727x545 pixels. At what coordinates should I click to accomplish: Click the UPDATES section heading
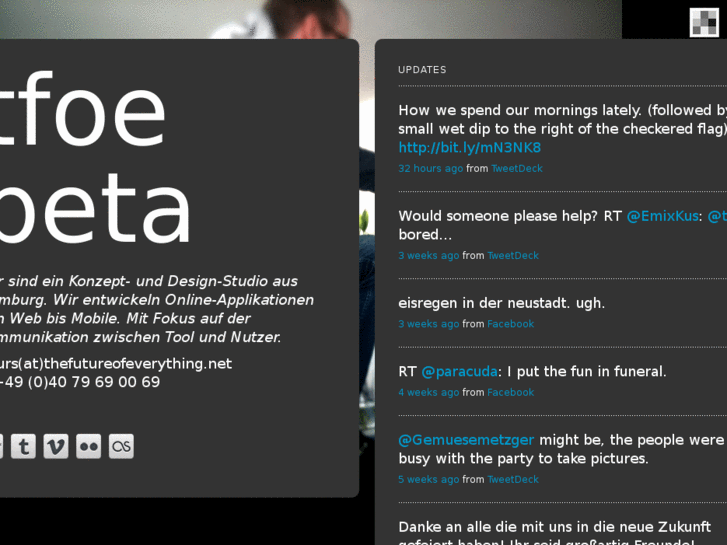422,70
